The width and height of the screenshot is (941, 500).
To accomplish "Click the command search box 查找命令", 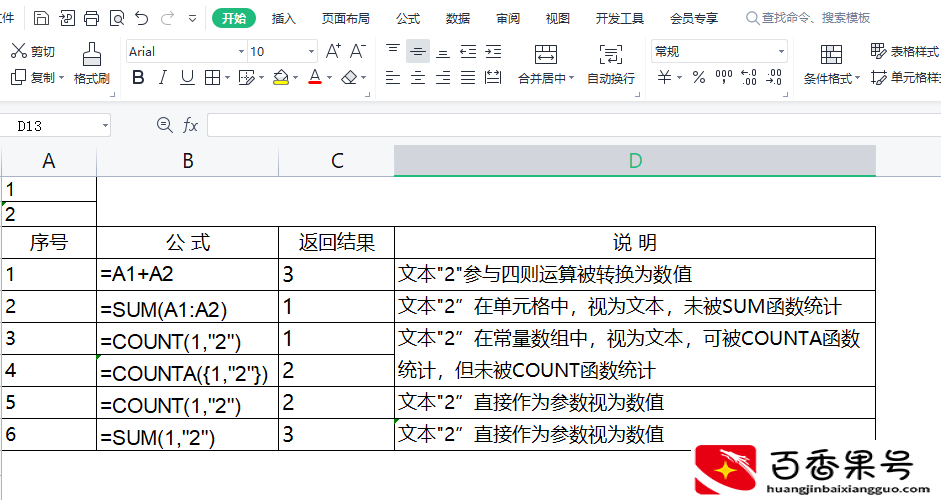I will tap(809, 18).
